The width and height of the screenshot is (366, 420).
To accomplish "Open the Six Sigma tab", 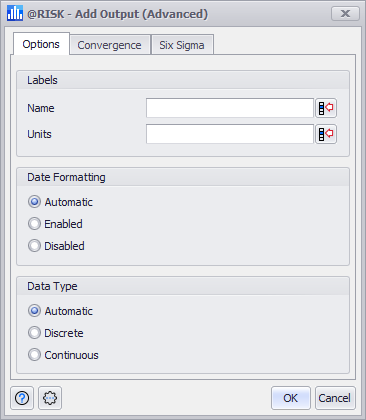I will click(182, 45).
